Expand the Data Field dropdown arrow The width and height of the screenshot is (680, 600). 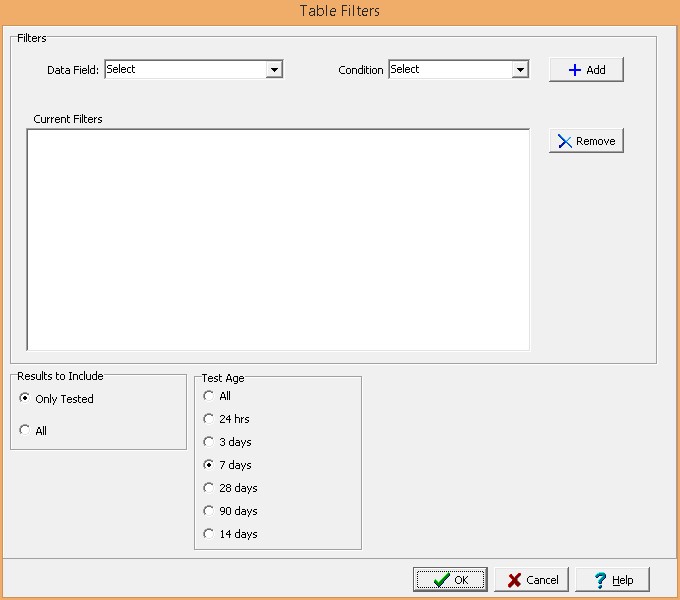click(x=274, y=70)
